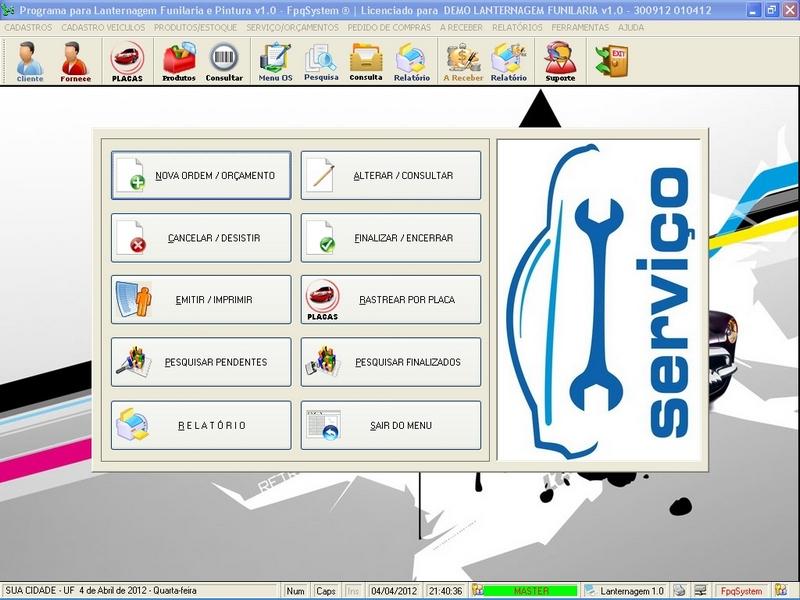Click the Ins indicator in status bar
The image size is (800, 600).
tap(353, 591)
